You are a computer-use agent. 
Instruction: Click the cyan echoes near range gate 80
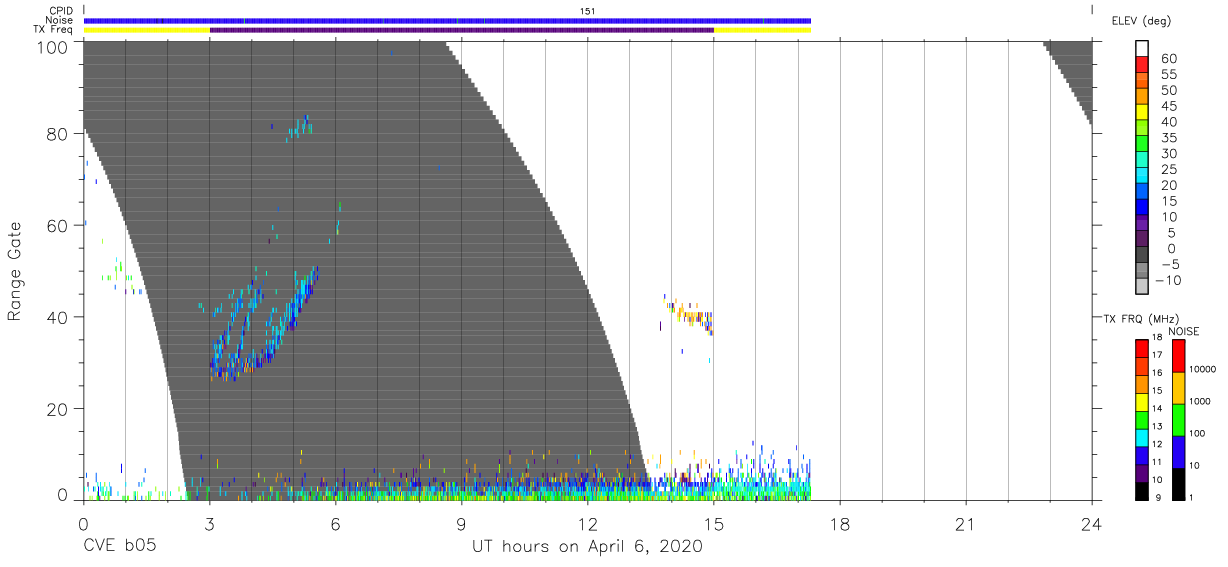coord(300,127)
